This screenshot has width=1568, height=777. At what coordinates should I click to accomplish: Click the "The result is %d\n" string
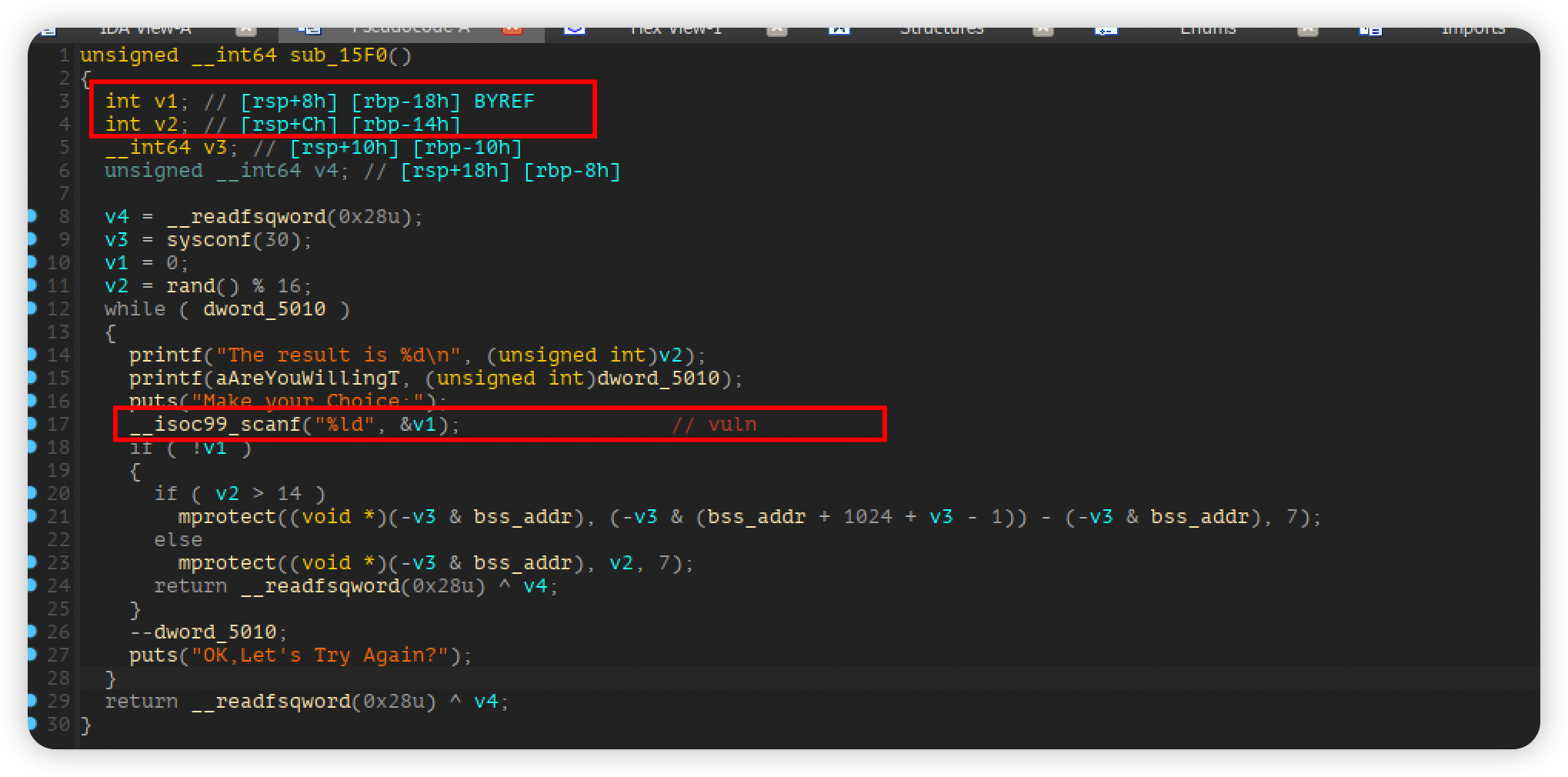point(339,355)
